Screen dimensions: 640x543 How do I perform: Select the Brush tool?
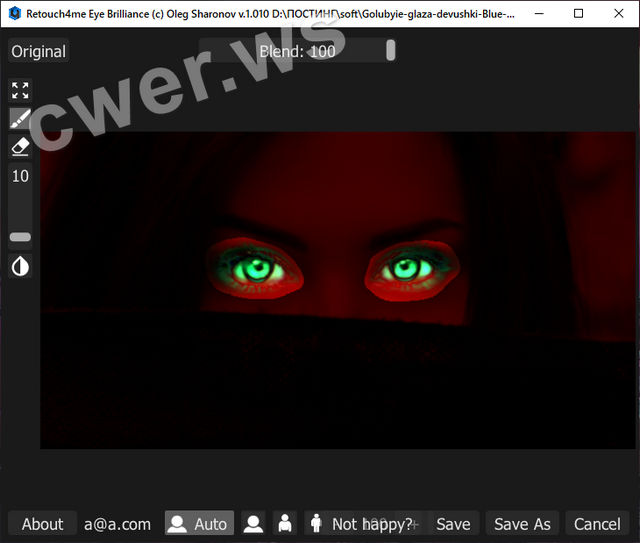coord(20,119)
